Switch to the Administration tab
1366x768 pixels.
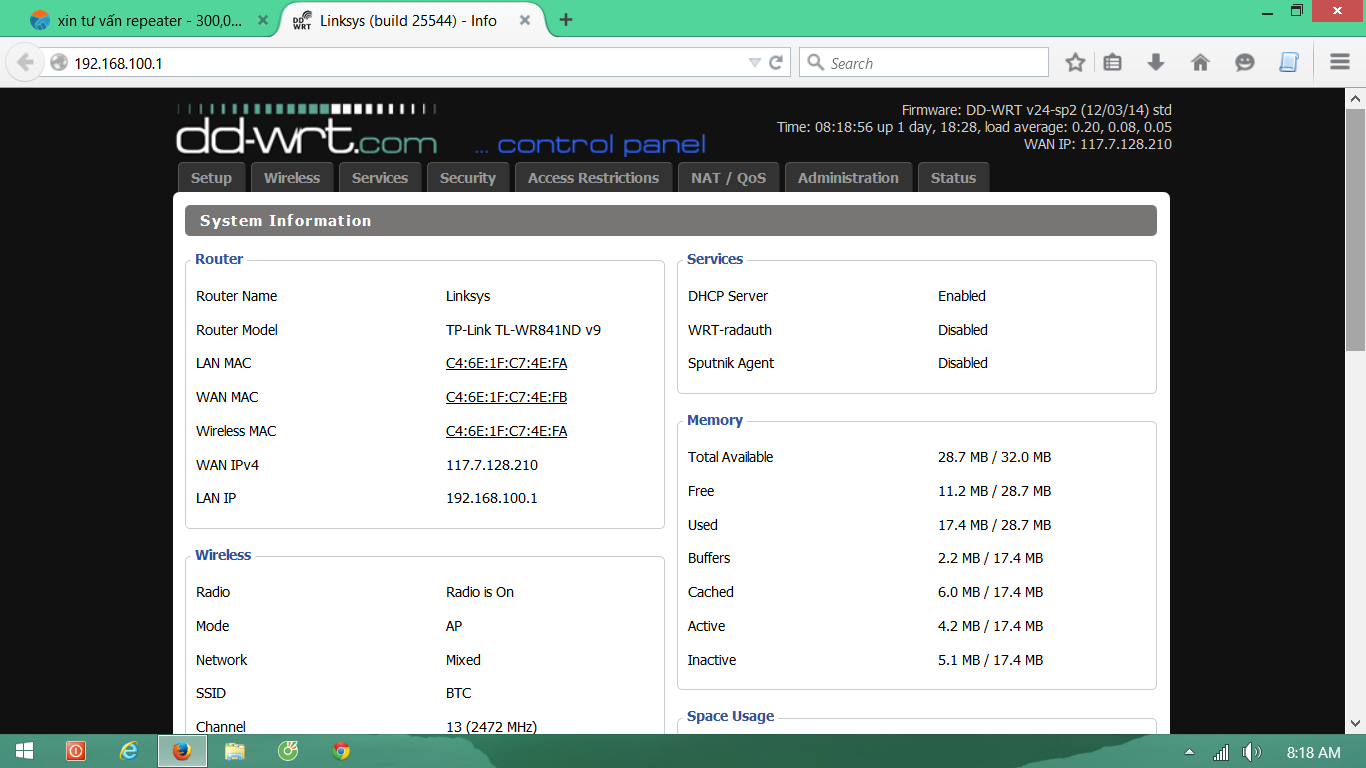[x=848, y=178]
